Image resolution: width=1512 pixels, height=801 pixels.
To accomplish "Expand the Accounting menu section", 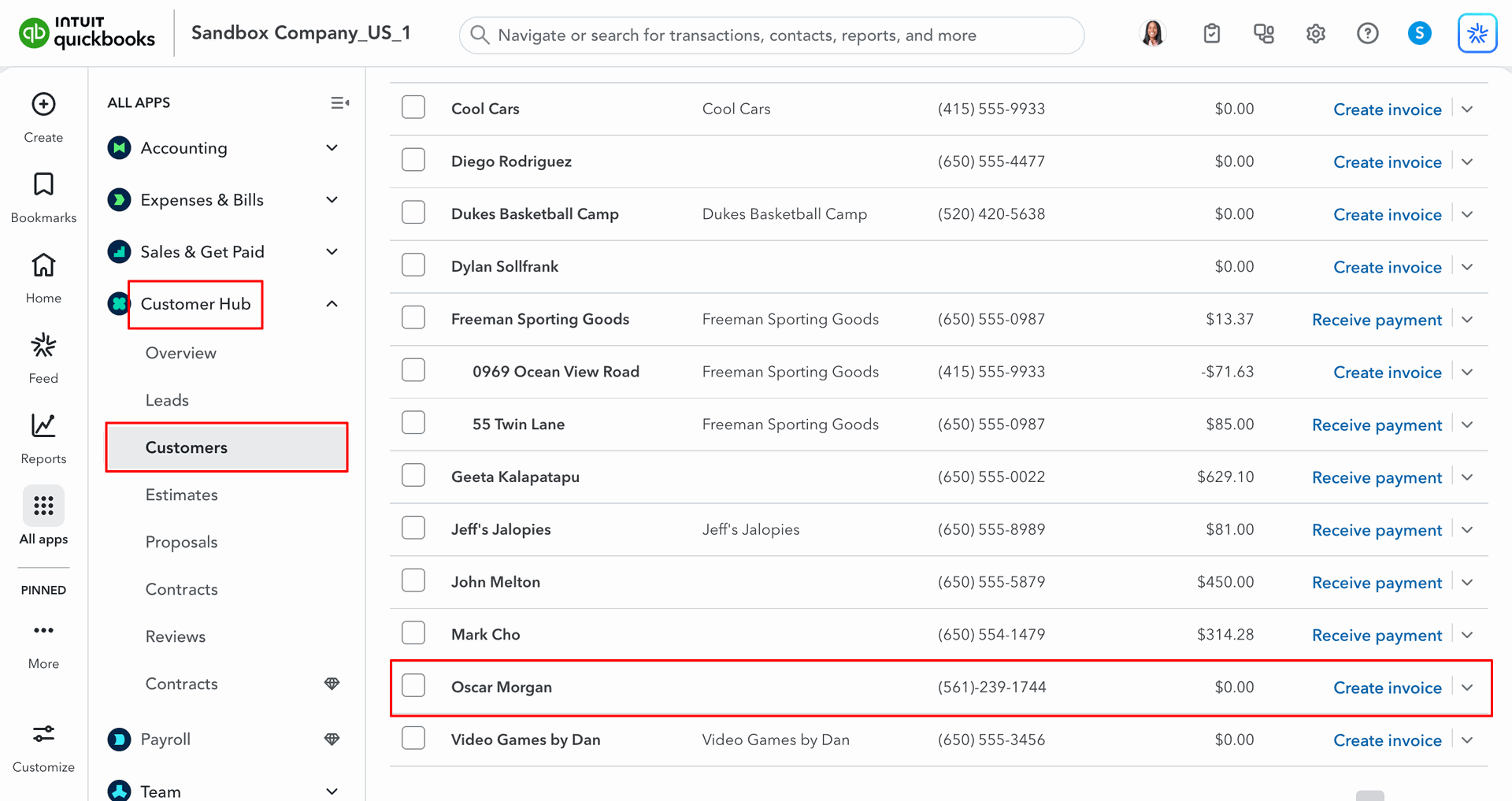I will pos(332,148).
